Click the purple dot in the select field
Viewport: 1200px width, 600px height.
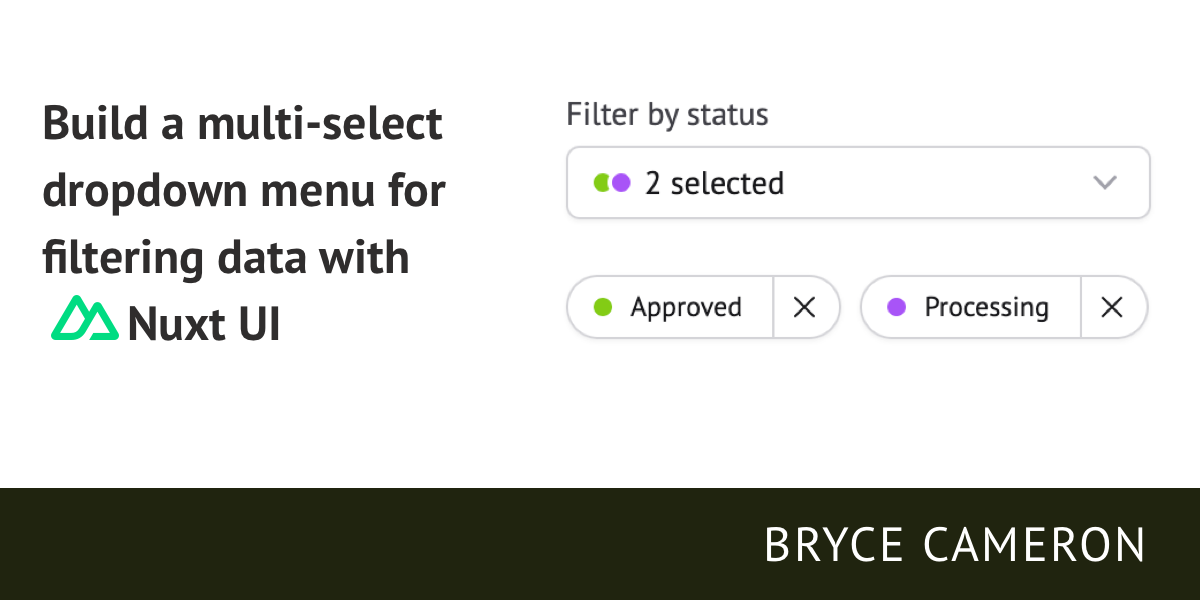(622, 183)
